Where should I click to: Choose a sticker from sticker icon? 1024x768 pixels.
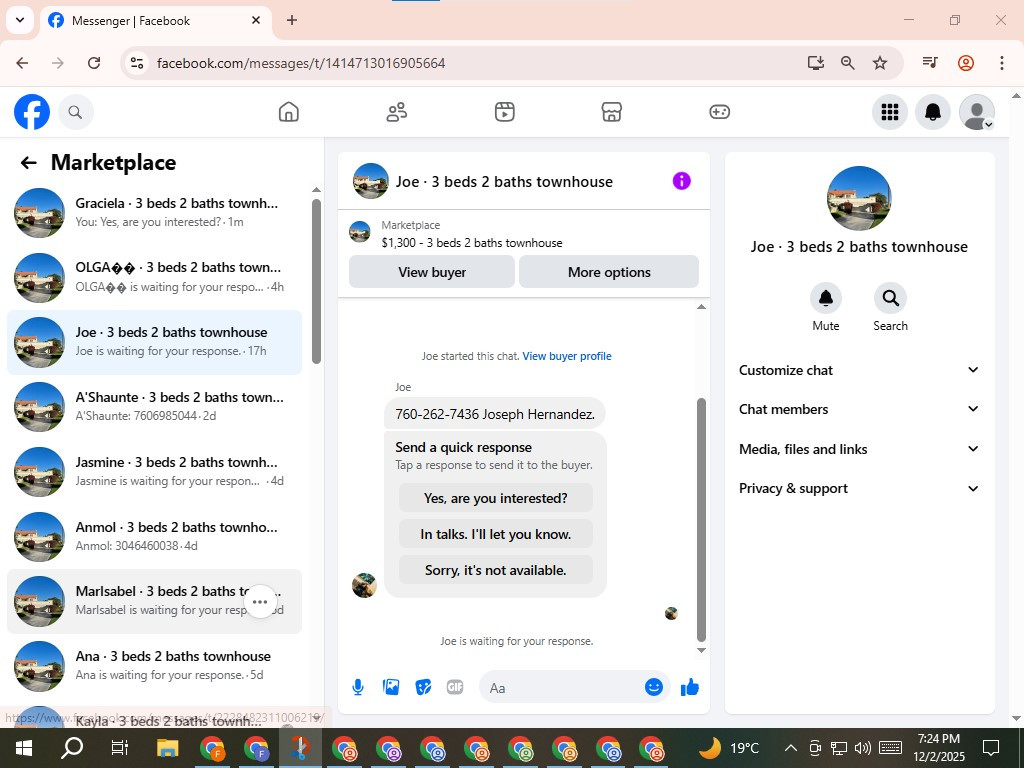[423, 687]
